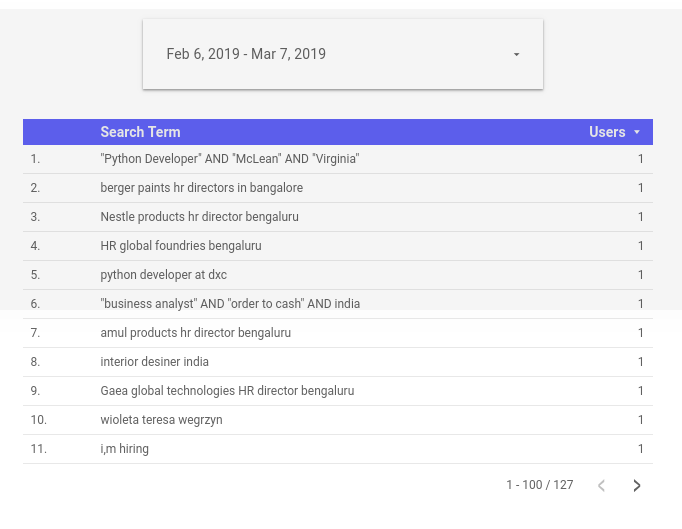The image size is (682, 529).
Task: Click the Users sort arrow icon
Action: (x=637, y=133)
